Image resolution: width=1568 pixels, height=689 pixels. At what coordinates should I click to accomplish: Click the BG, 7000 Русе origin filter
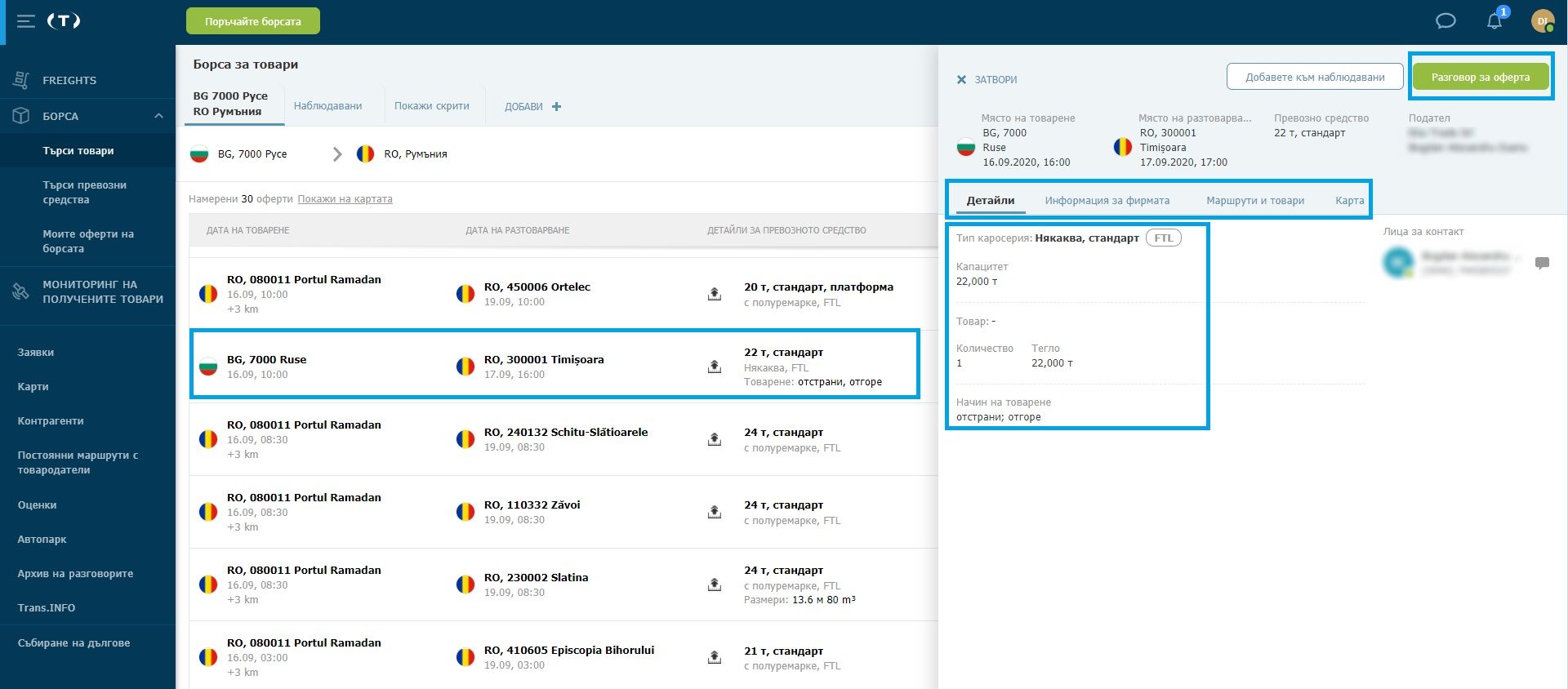tap(252, 154)
